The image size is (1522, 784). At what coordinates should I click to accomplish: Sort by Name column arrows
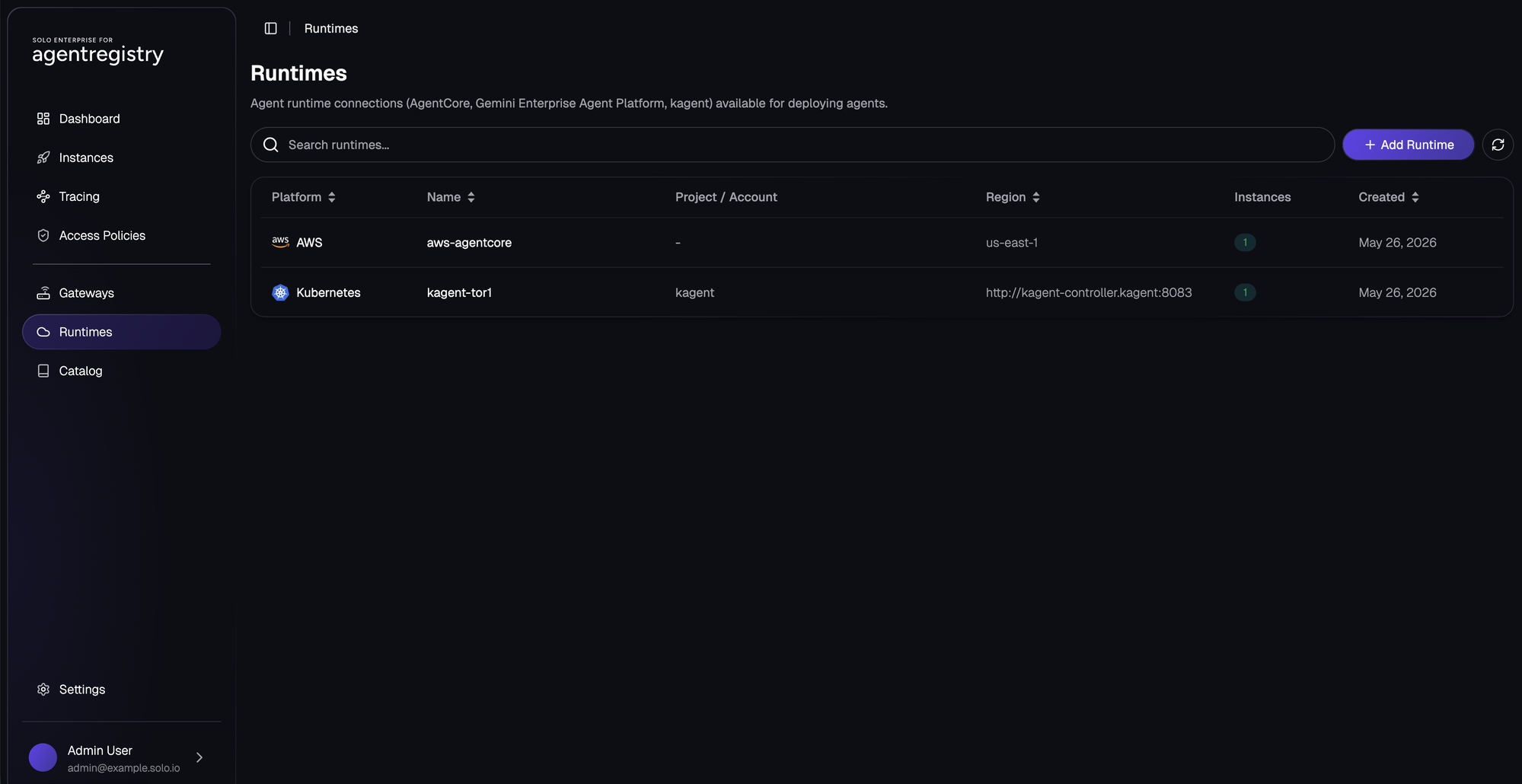[471, 197]
